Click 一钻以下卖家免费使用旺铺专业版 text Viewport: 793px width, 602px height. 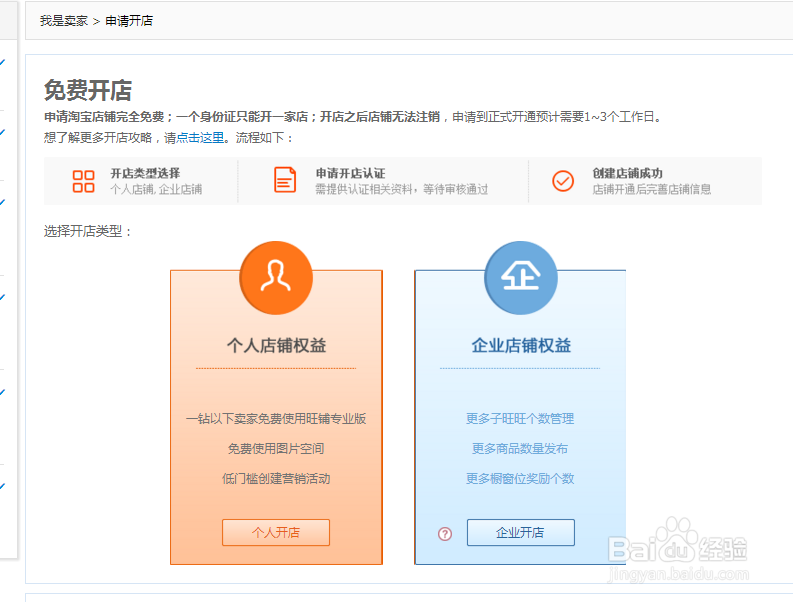click(276, 418)
